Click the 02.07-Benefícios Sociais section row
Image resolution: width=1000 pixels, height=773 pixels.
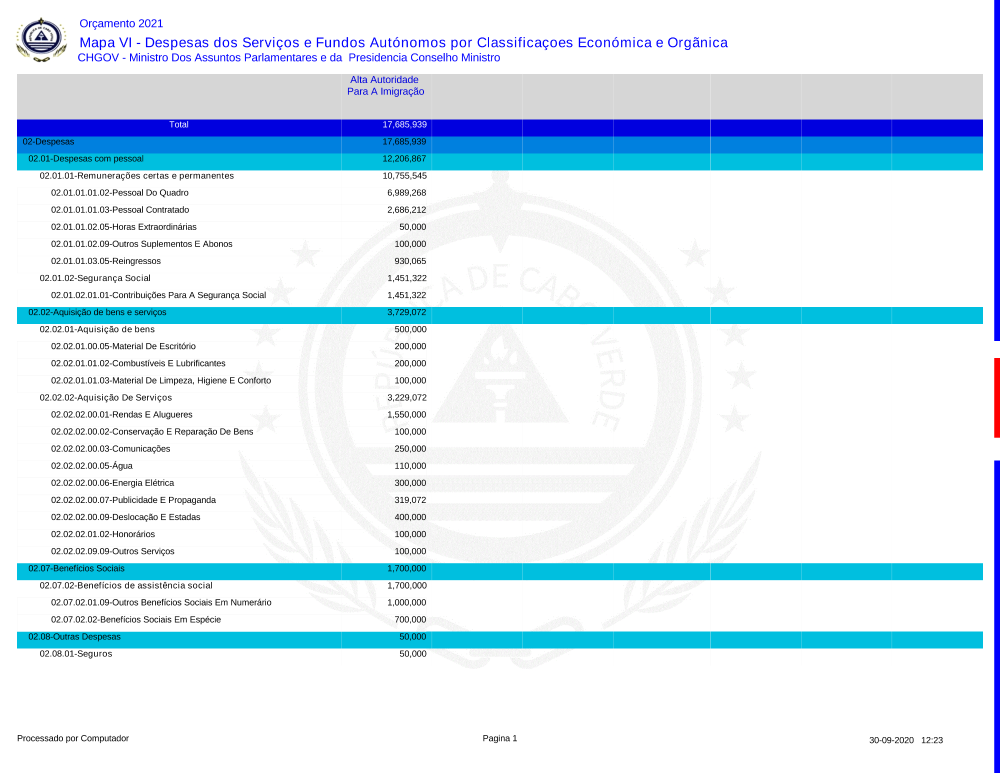76,569
